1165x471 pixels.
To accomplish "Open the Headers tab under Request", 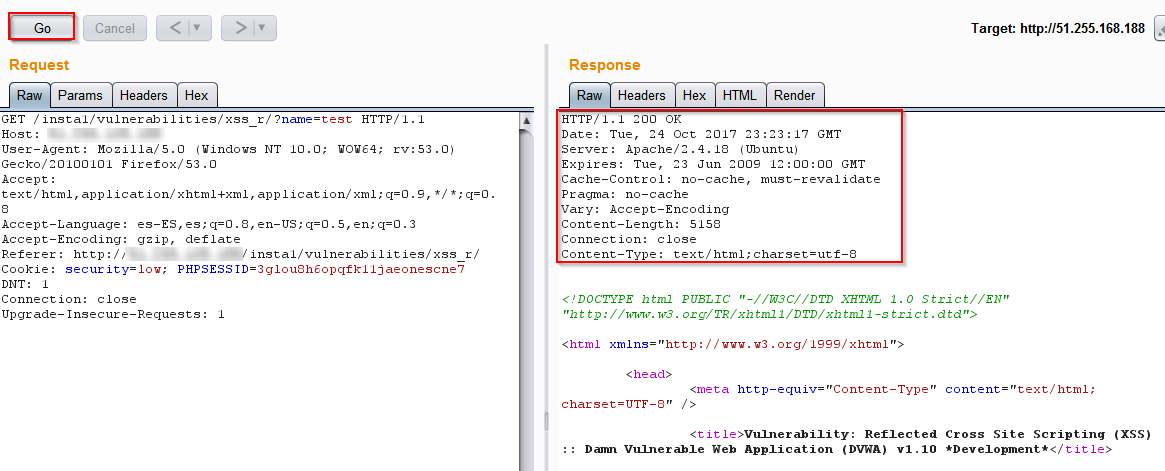I will point(143,95).
